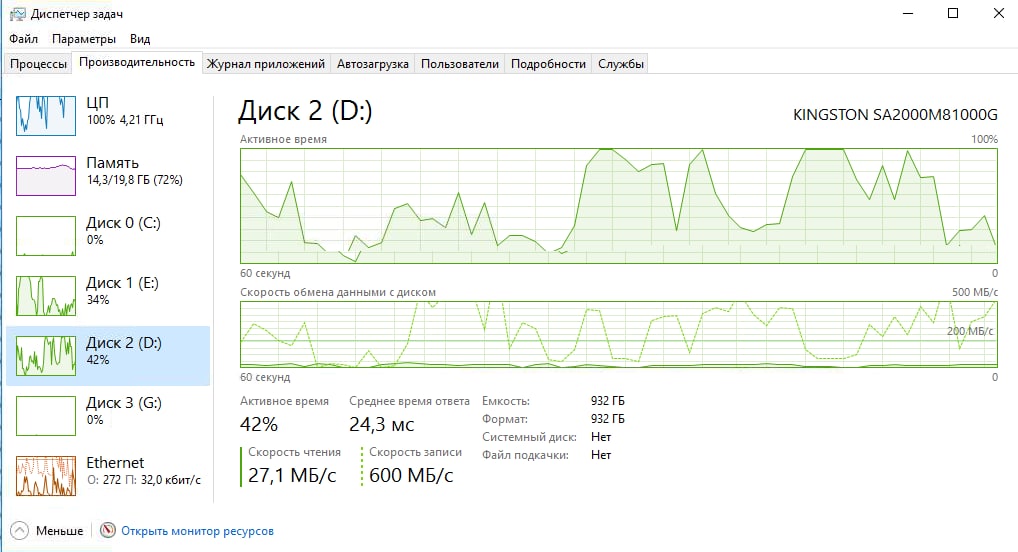Click the Системный диск label
The width and height of the screenshot is (1018, 552).
click(529, 437)
